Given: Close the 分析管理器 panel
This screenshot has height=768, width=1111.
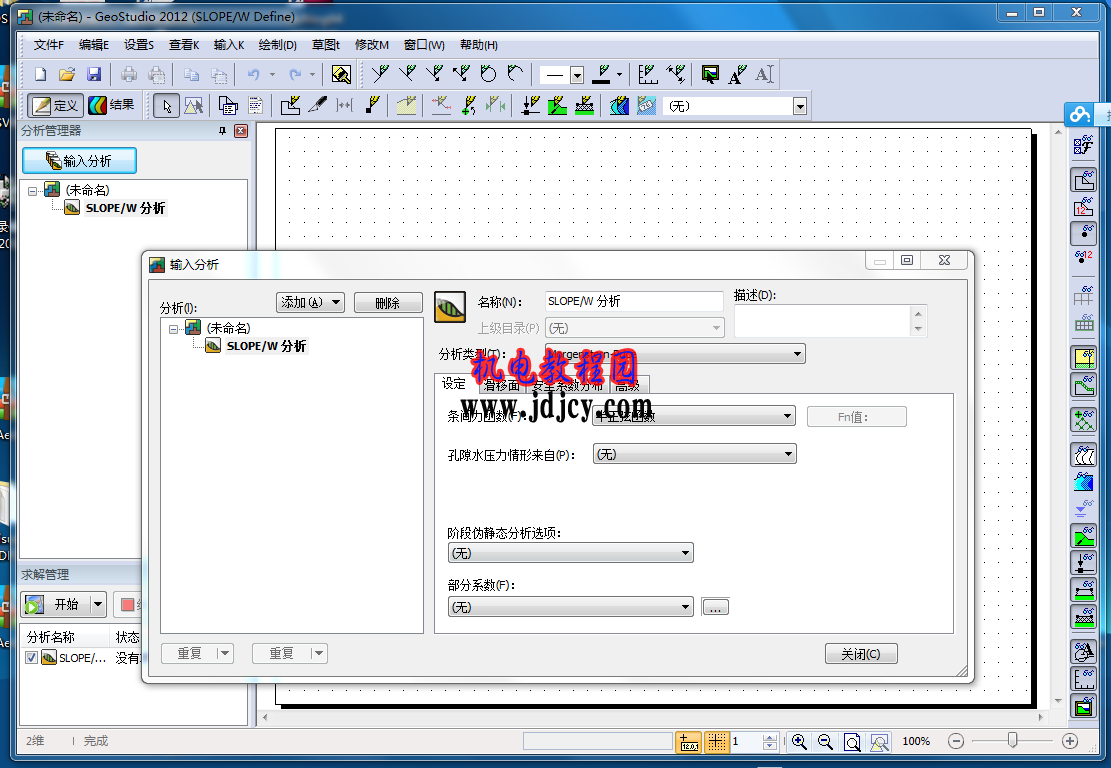Looking at the screenshot, I should click(241, 131).
